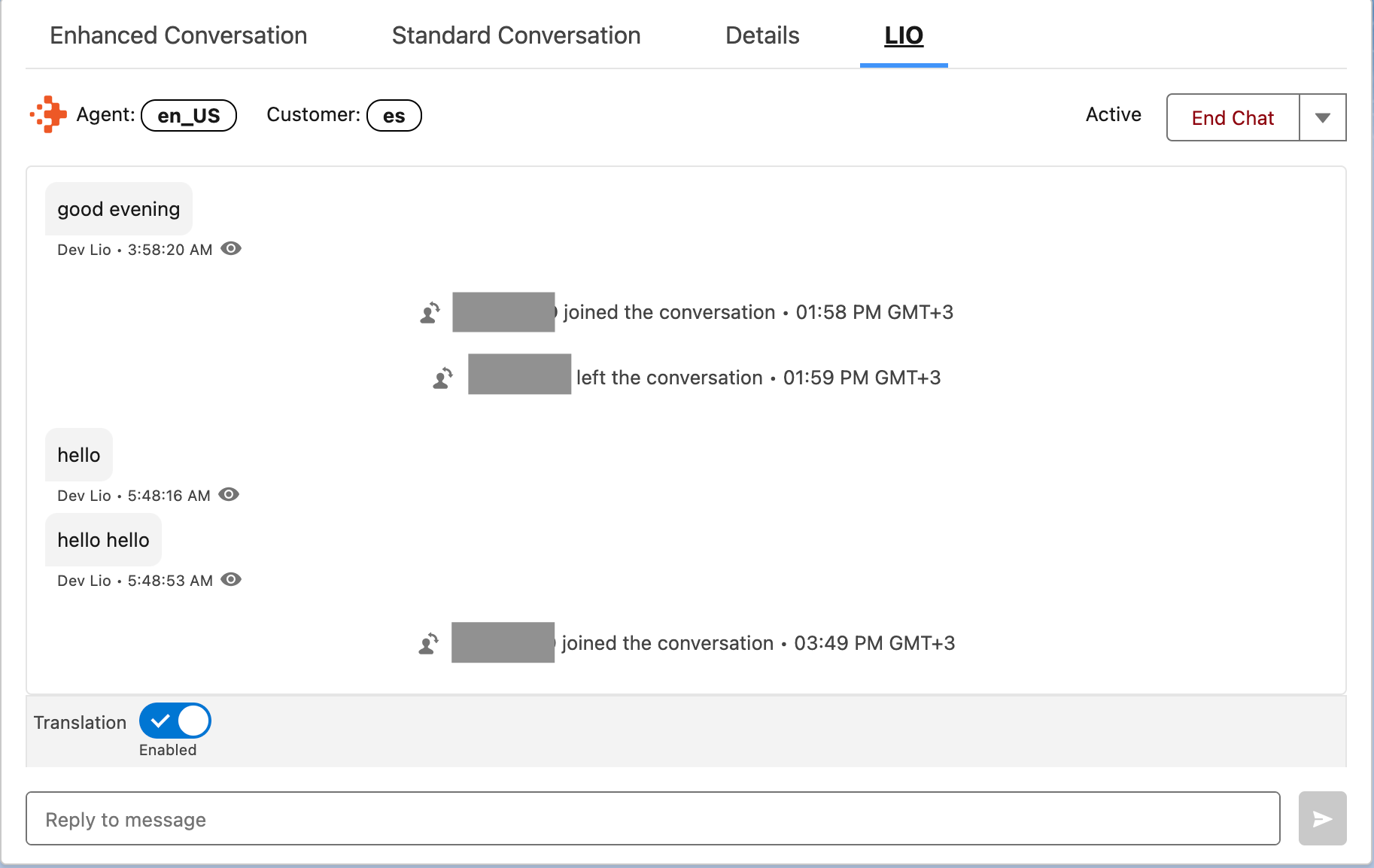Click agent icon beside 01:58 PM joined event
Viewport: 1374px width, 868px height.
pyautogui.click(x=430, y=312)
